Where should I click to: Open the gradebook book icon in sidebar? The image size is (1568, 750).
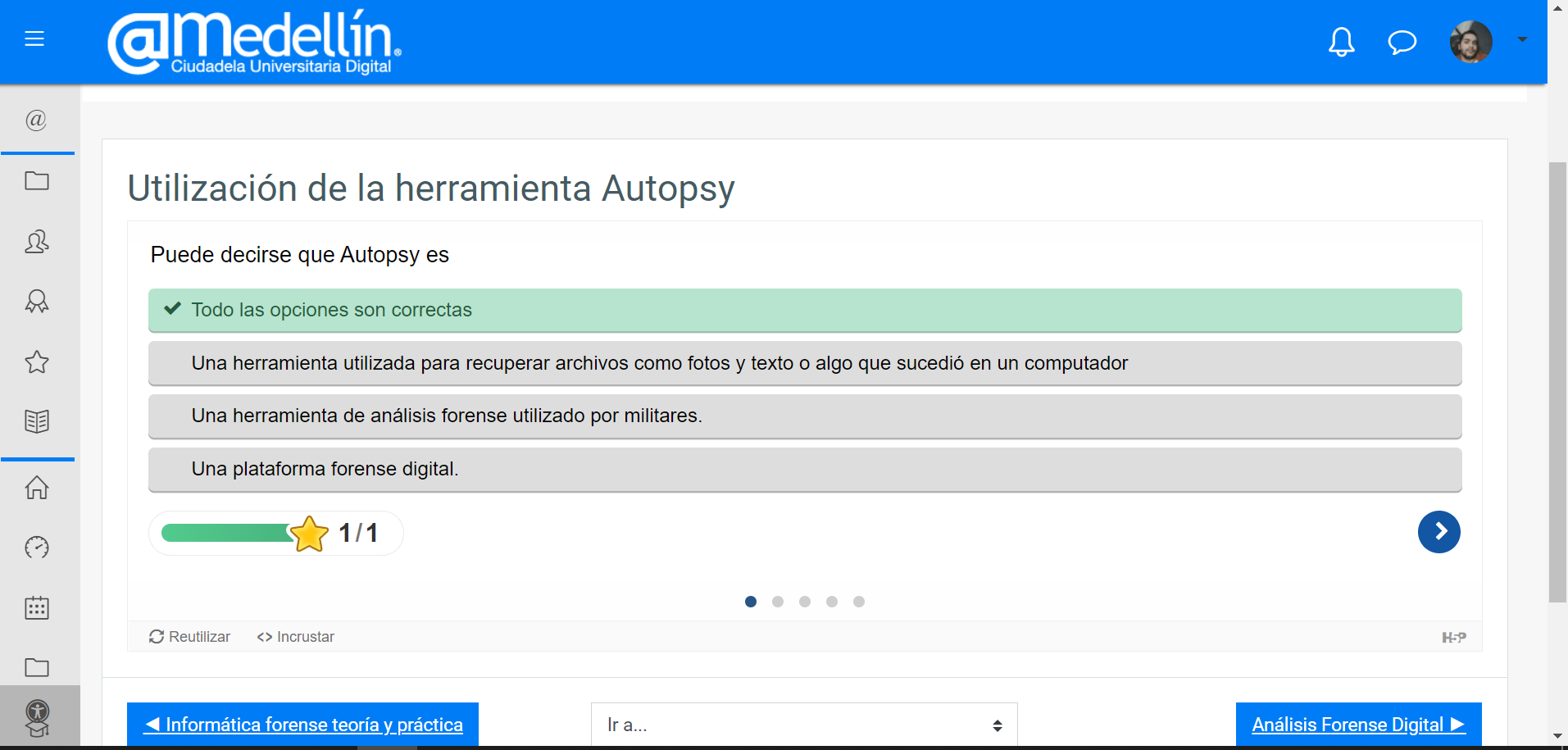tap(37, 421)
